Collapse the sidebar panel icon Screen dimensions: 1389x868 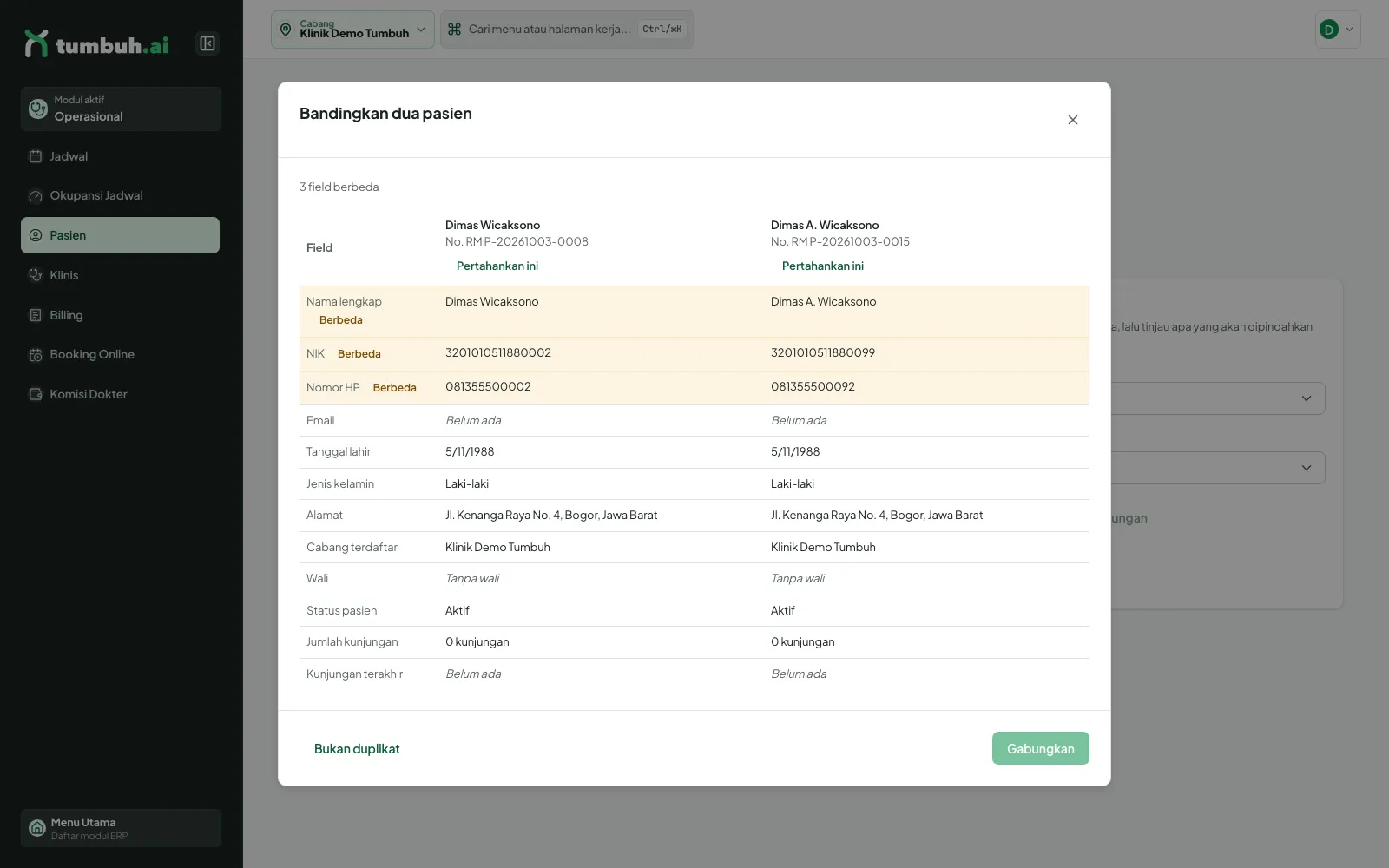pyautogui.click(x=207, y=43)
